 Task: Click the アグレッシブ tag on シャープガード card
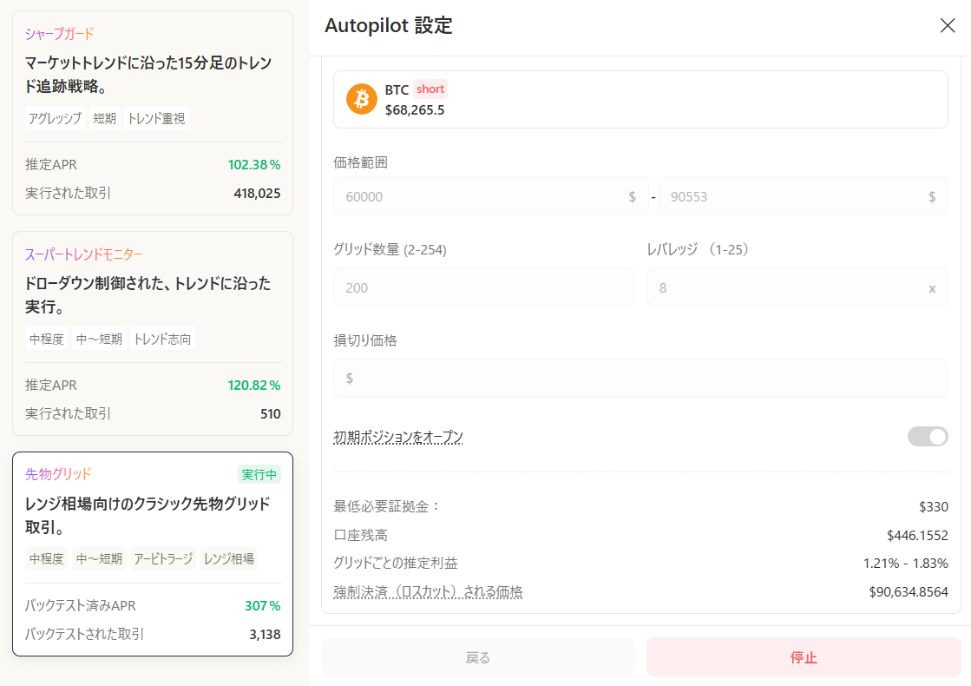[55, 118]
